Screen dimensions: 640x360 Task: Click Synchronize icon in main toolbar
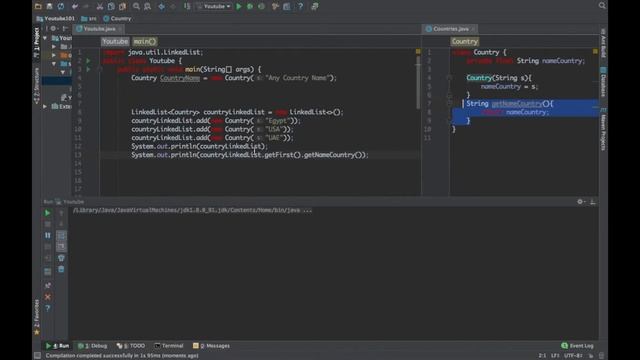coord(61,6)
